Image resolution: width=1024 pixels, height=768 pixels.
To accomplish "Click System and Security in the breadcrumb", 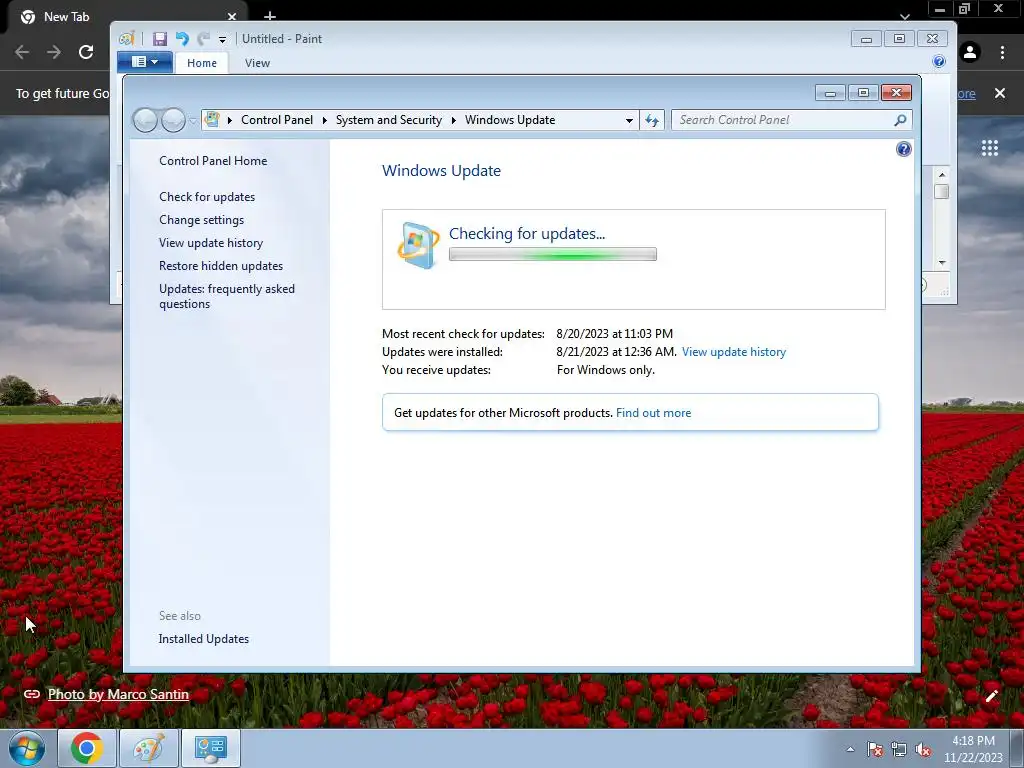I will 389,120.
